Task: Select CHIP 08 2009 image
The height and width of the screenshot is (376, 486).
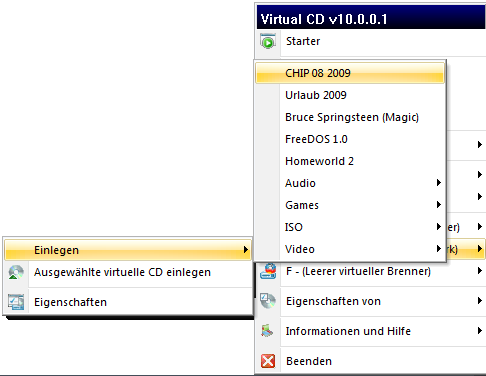Action: 350,73
